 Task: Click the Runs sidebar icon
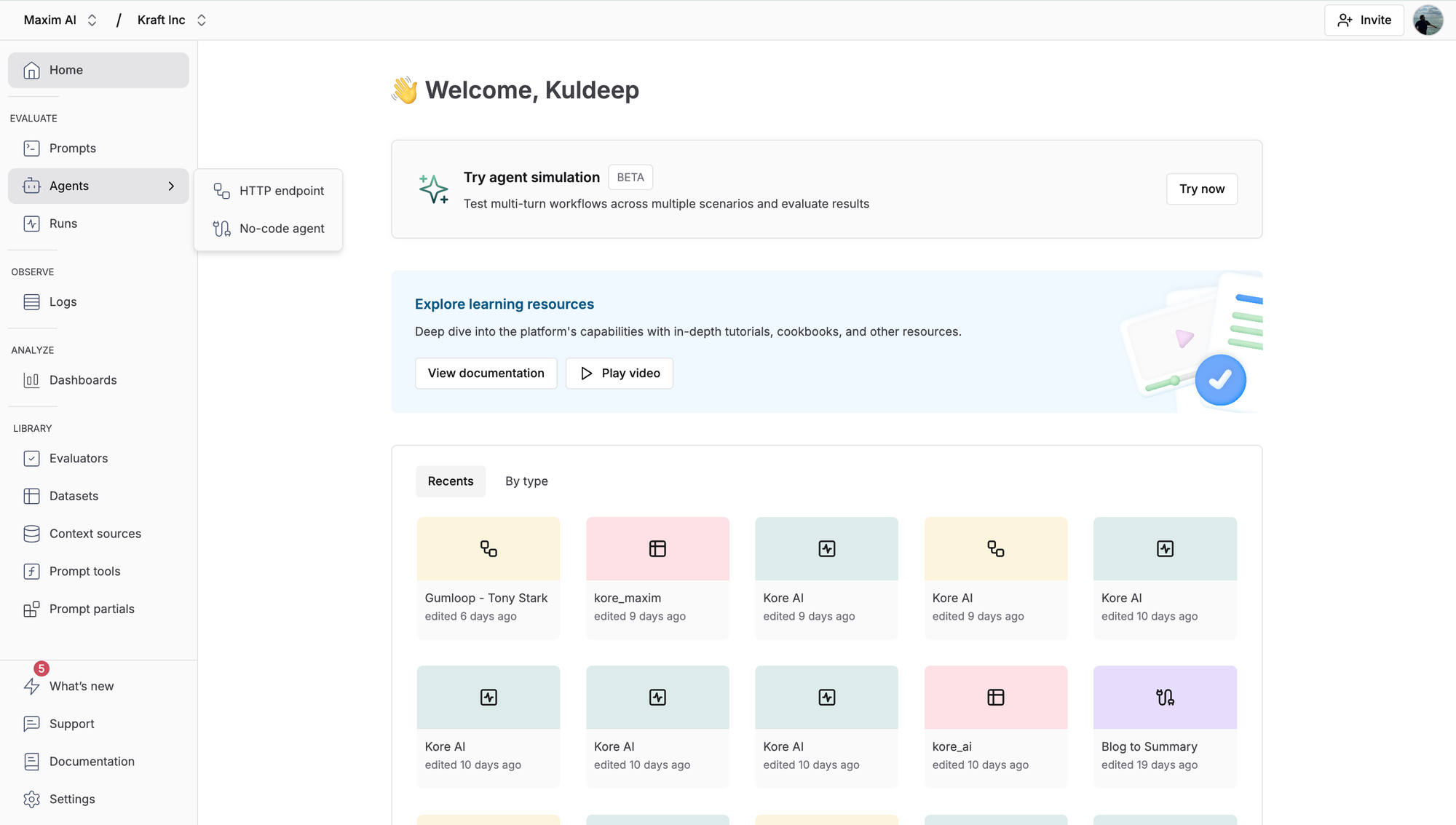tap(31, 224)
